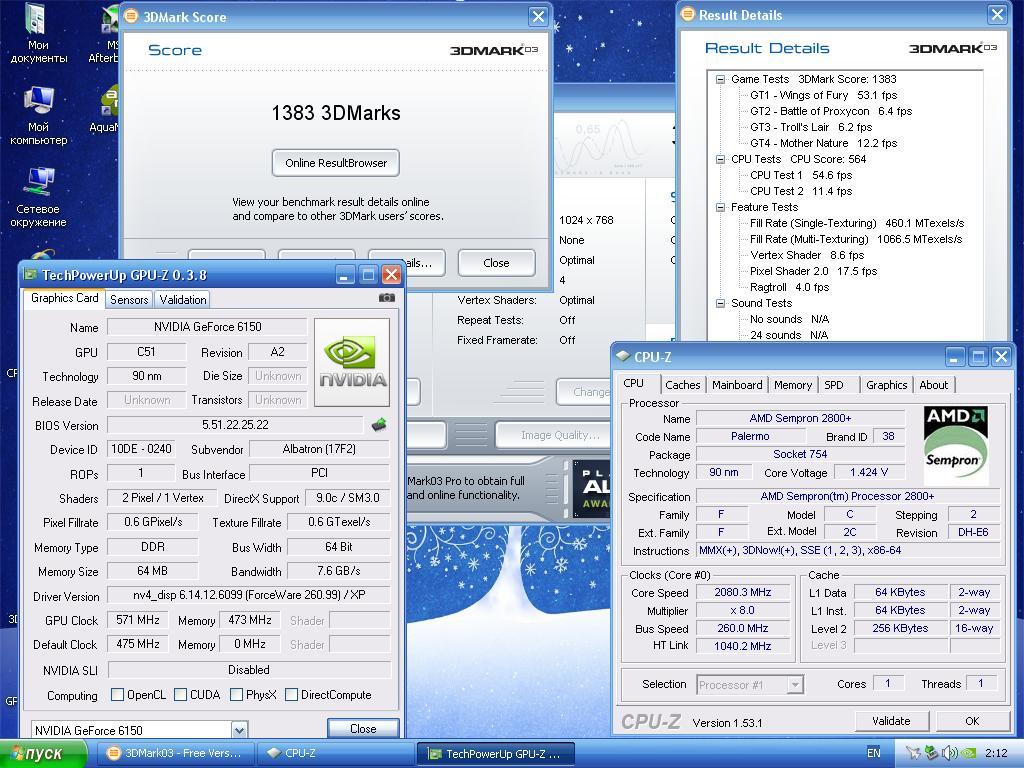Image resolution: width=1024 pixels, height=768 pixels.
Task: Open the Graphics tab in CPU-Z
Action: pos(886,385)
